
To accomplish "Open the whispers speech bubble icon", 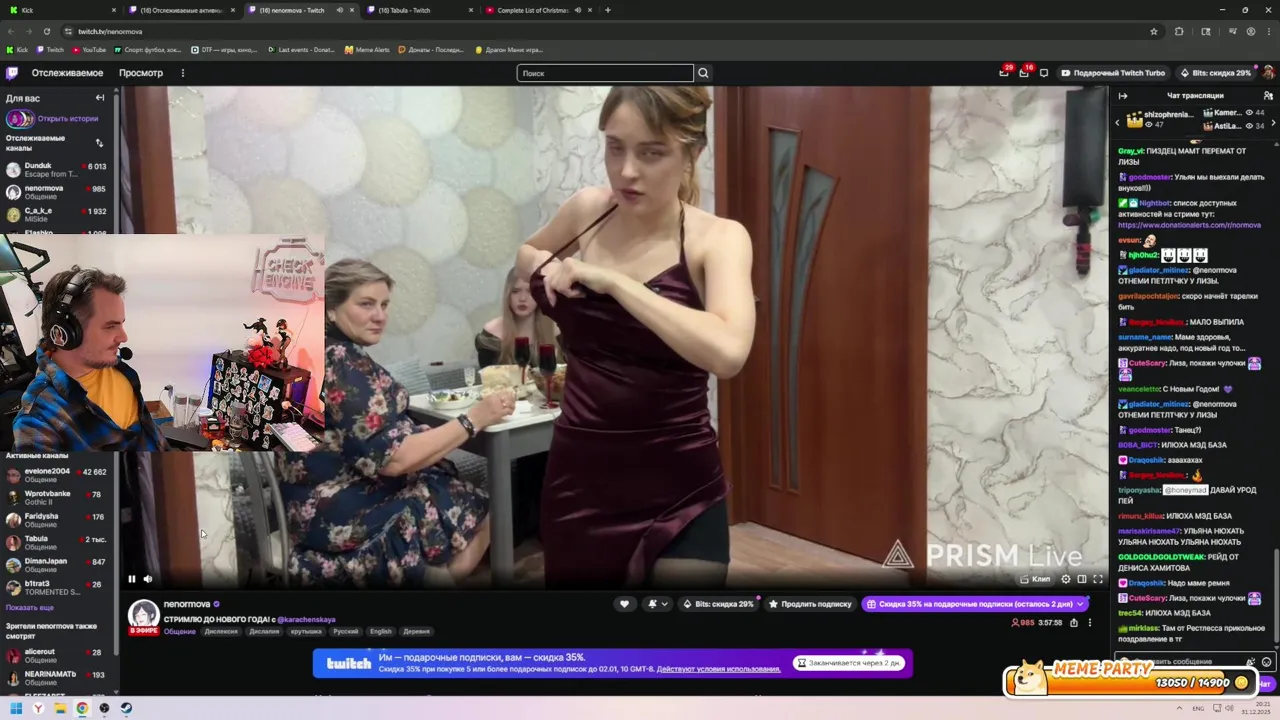I will pyautogui.click(x=1044, y=73).
